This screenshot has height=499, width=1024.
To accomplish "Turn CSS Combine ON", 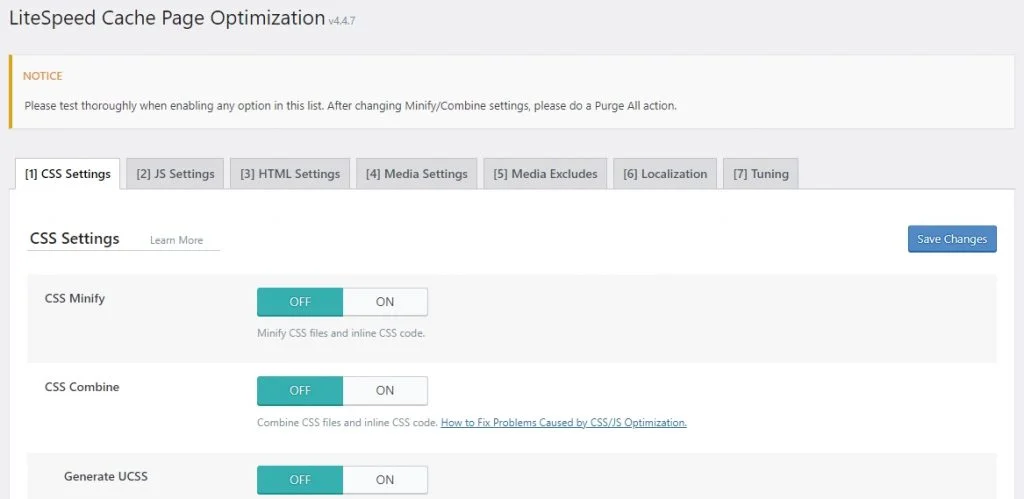I will (x=385, y=391).
